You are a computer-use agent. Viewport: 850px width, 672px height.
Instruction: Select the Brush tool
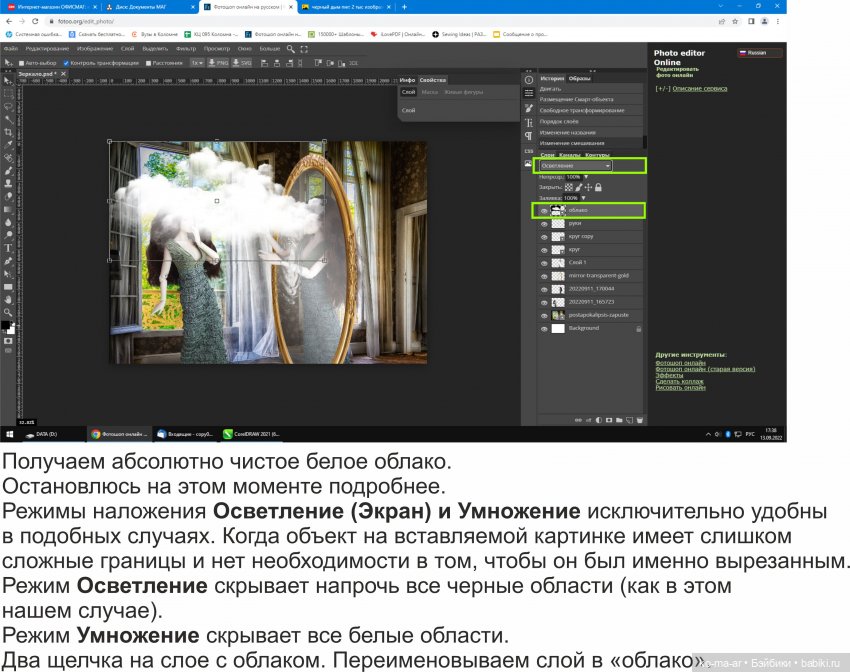[8, 171]
